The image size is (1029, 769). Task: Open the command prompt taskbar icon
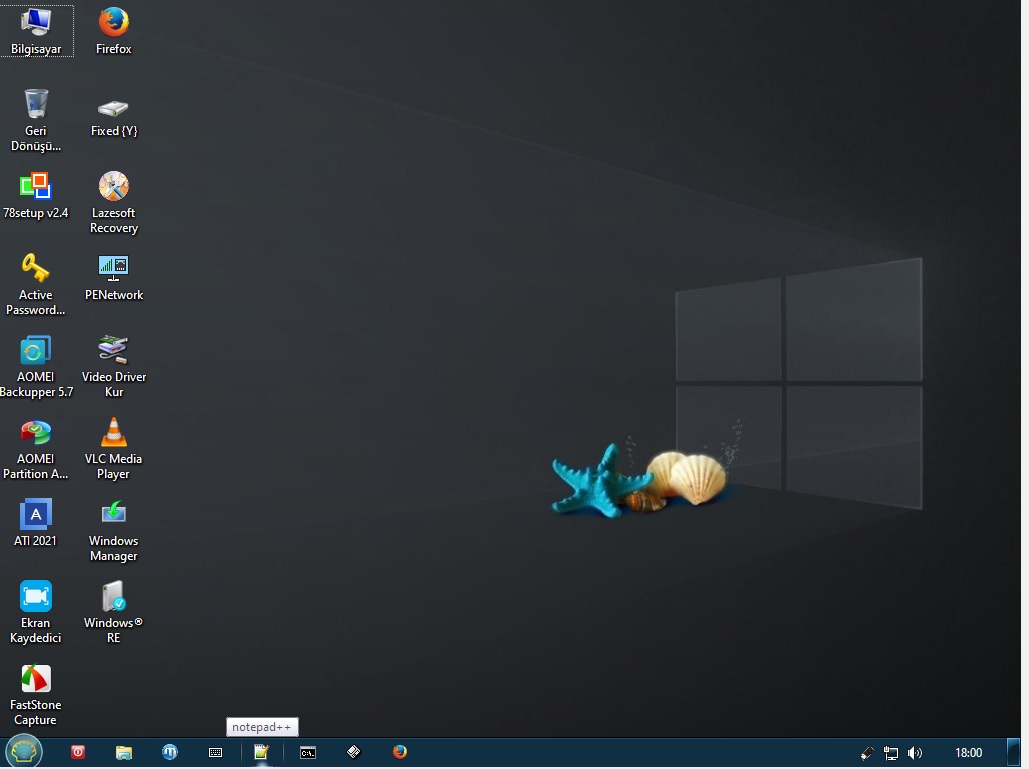click(x=308, y=752)
